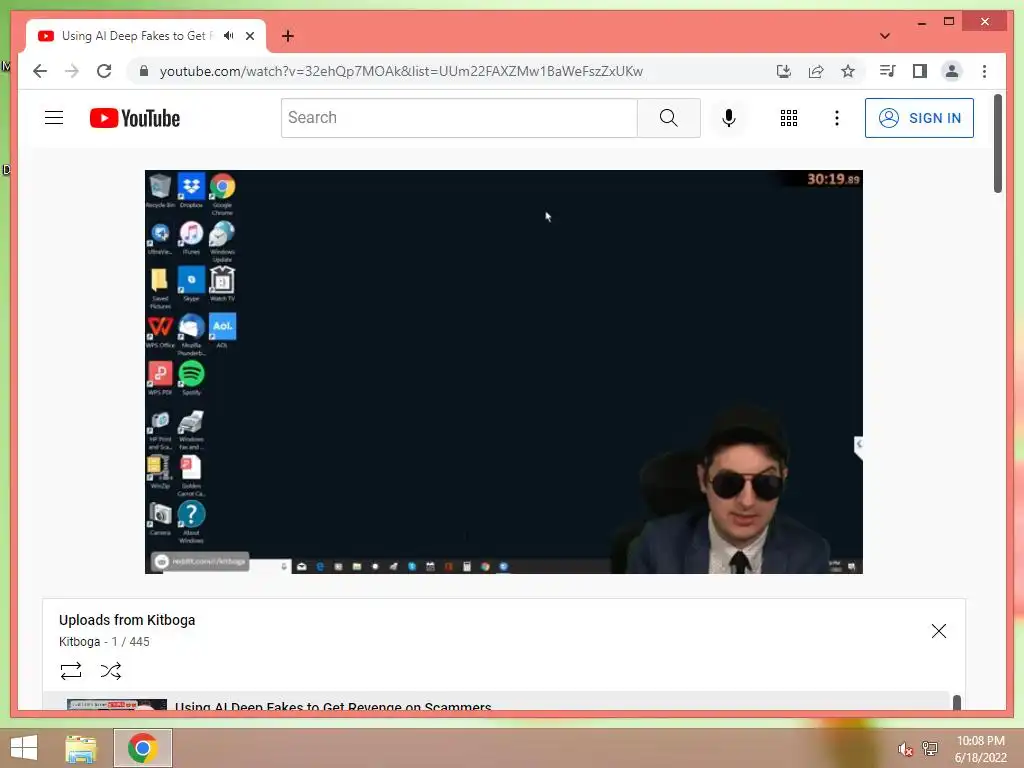Open network tray icon
The height and width of the screenshot is (768, 1024).
click(x=930, y=748)
